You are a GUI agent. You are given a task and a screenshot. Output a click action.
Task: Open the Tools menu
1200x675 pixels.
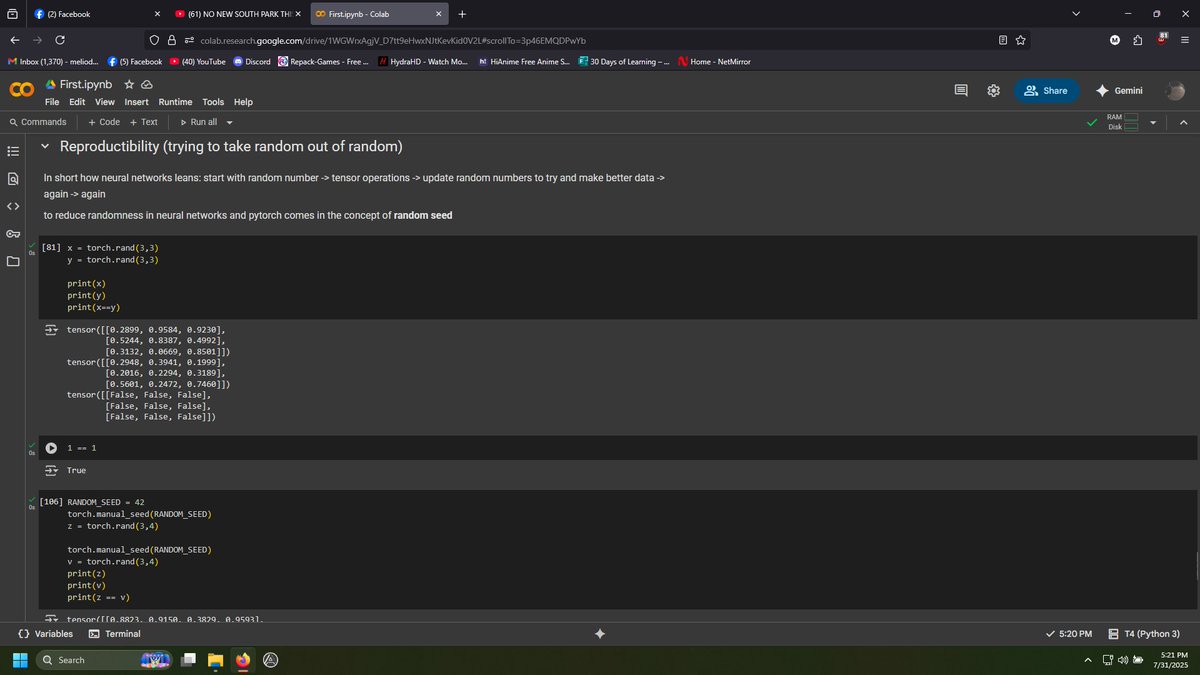tap(213, 102)
